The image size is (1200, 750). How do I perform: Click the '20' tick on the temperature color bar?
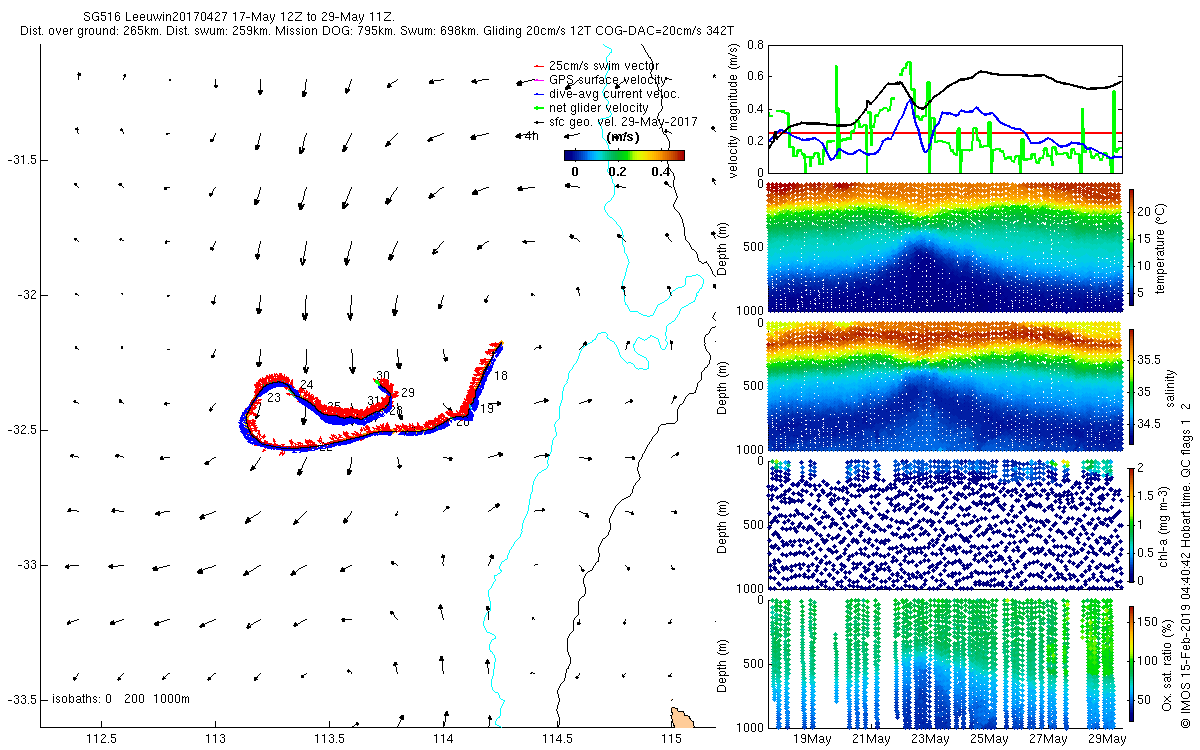point(1145,212)
